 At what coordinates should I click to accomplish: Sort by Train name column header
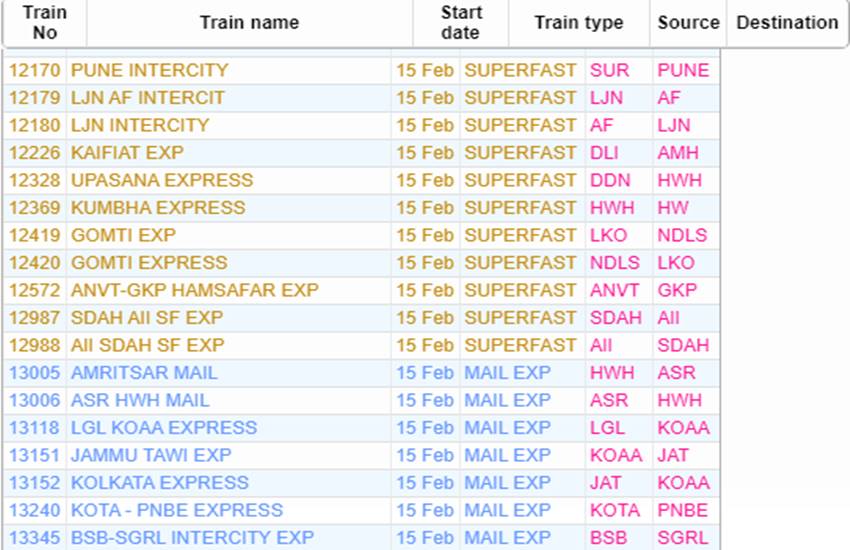click(x=249, y=23)
